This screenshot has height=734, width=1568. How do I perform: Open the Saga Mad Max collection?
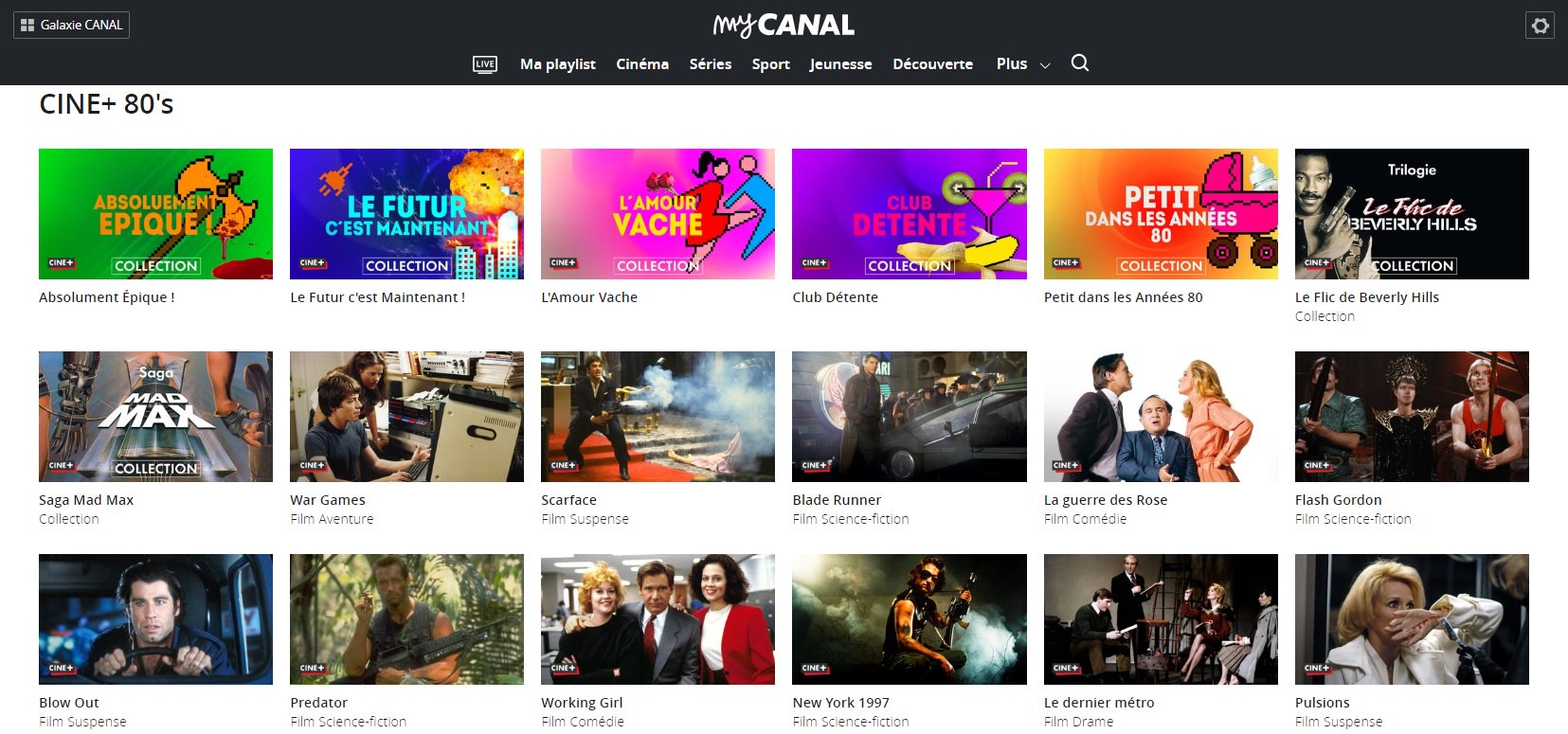click(155, 417)
